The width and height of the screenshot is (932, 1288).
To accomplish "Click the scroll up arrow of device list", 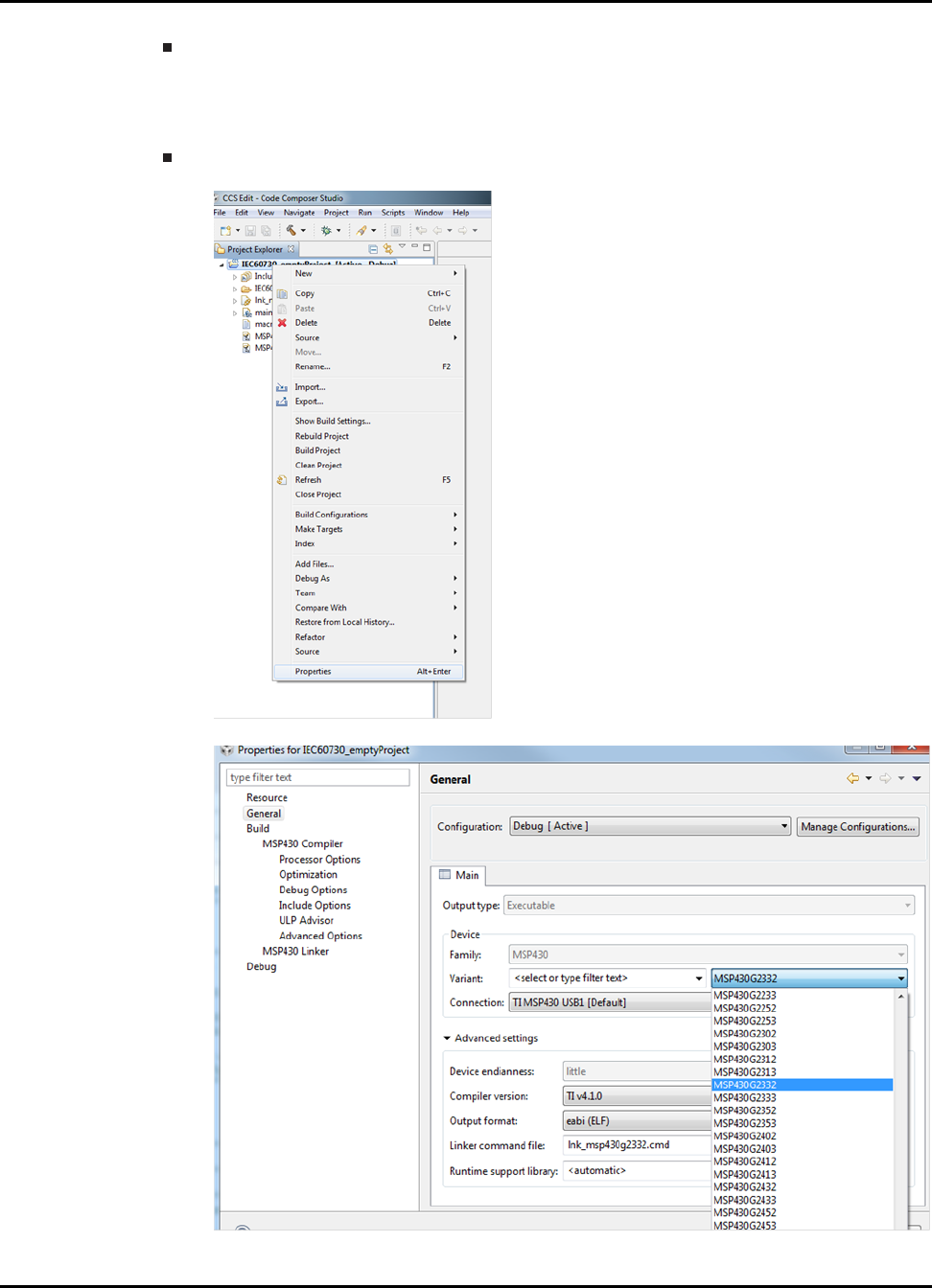I will (900, 997).
